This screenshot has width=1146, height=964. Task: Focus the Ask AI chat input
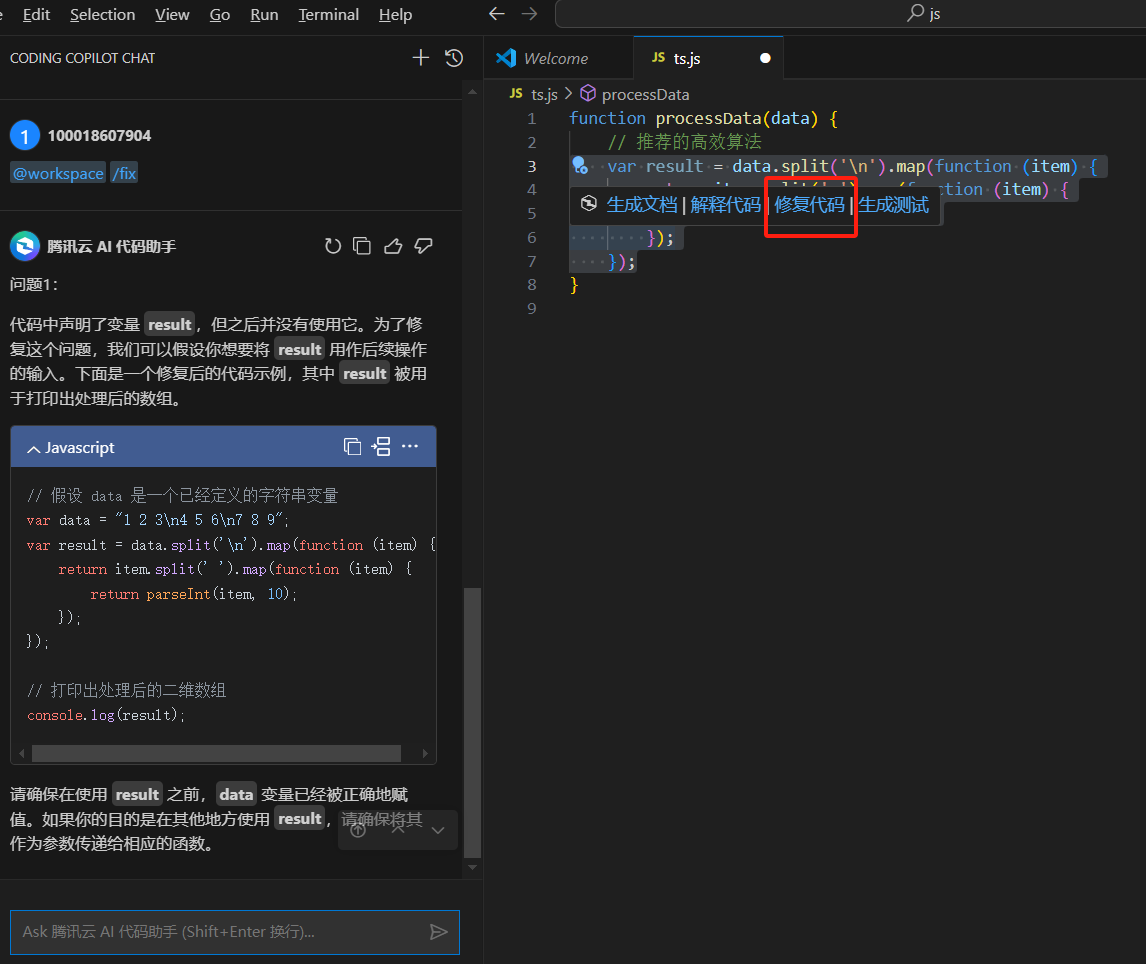(235, 932)
